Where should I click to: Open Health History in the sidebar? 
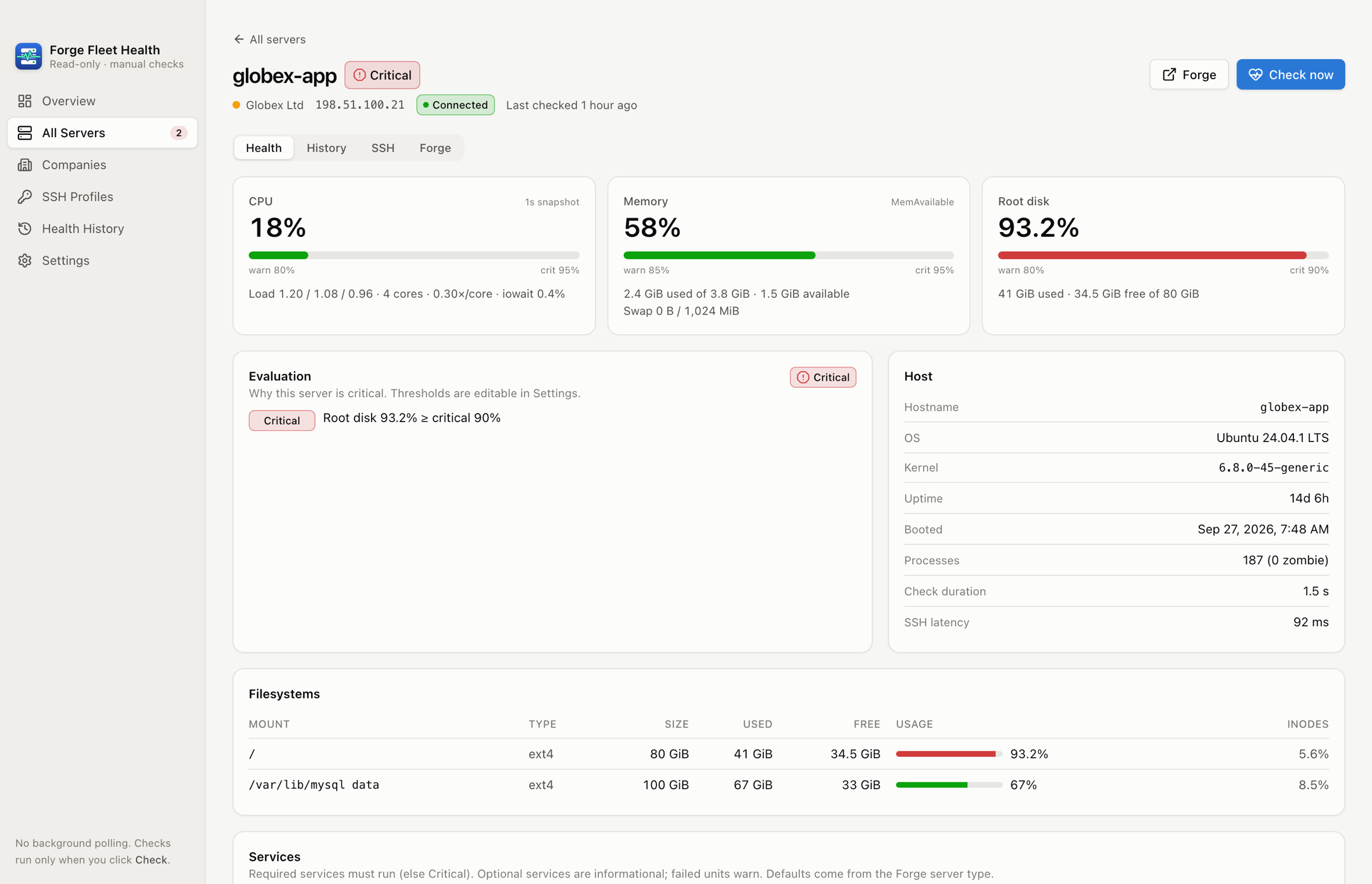point(102,229)
